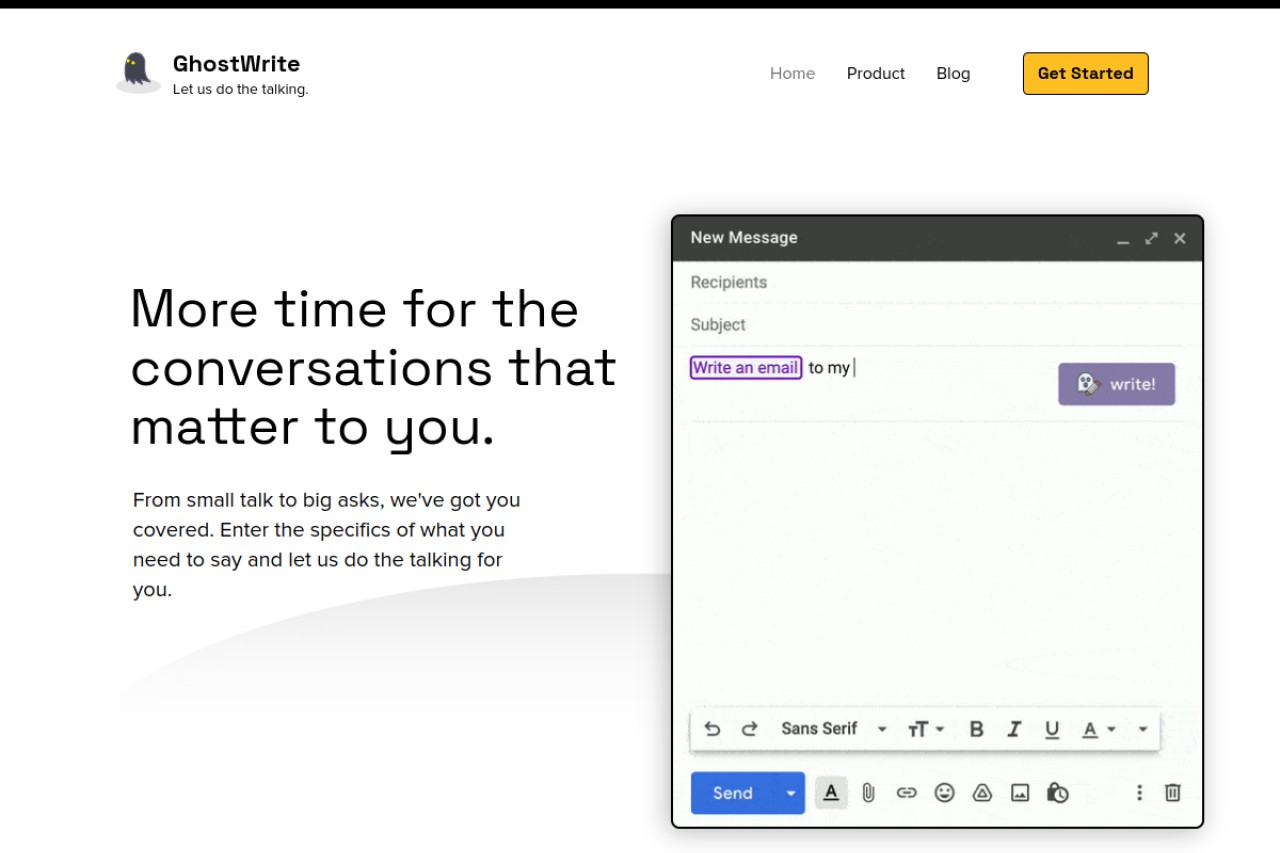Click the Subject field

coord(937,325)
